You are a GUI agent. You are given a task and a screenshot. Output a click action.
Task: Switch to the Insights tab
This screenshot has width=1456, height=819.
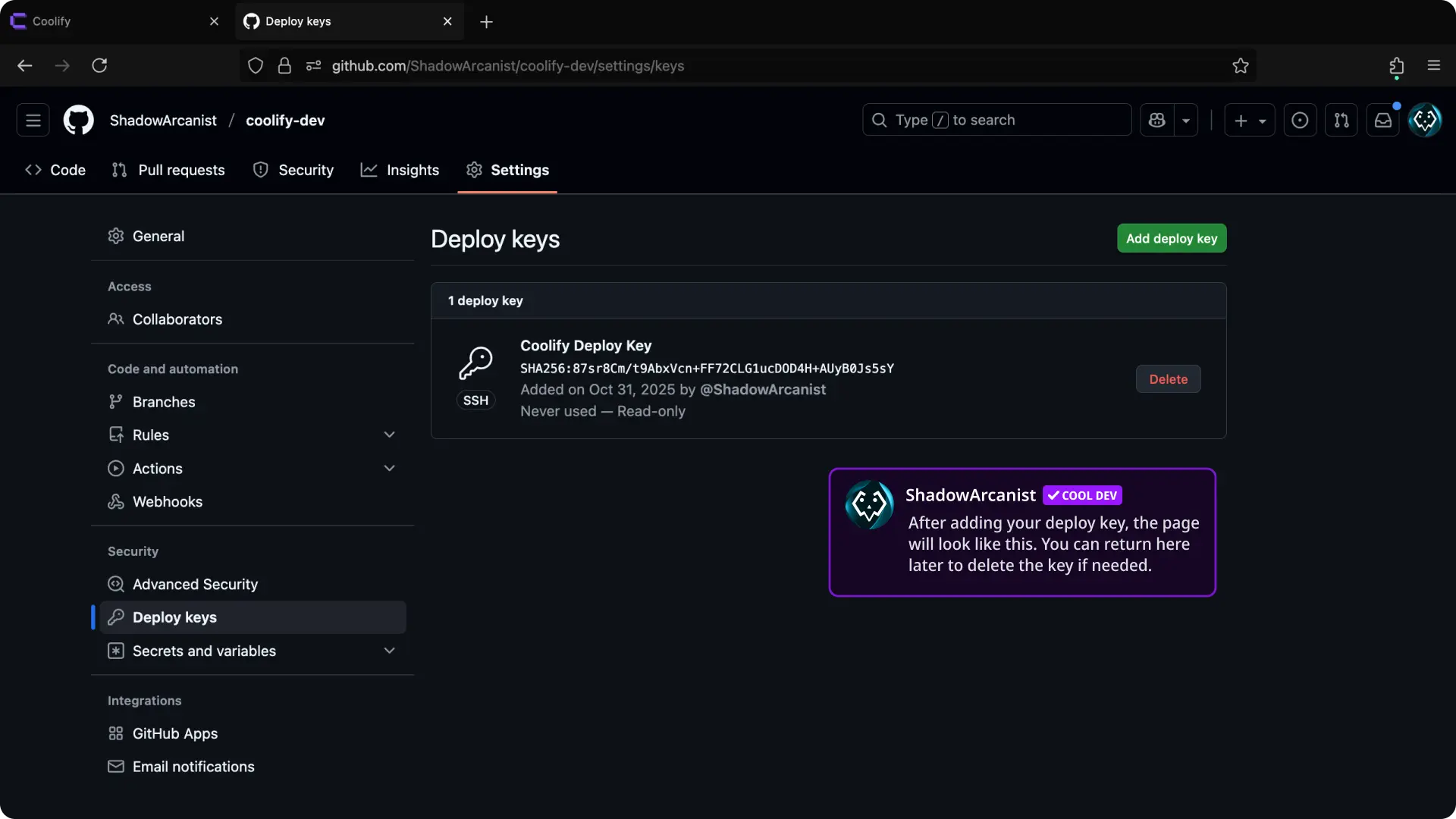click(400, 170)
